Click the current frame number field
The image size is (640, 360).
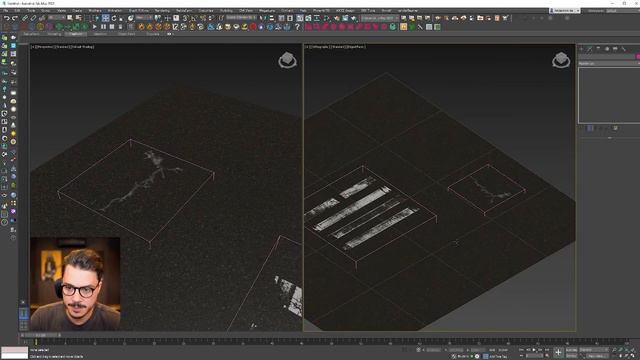click(x=534, y=356)
